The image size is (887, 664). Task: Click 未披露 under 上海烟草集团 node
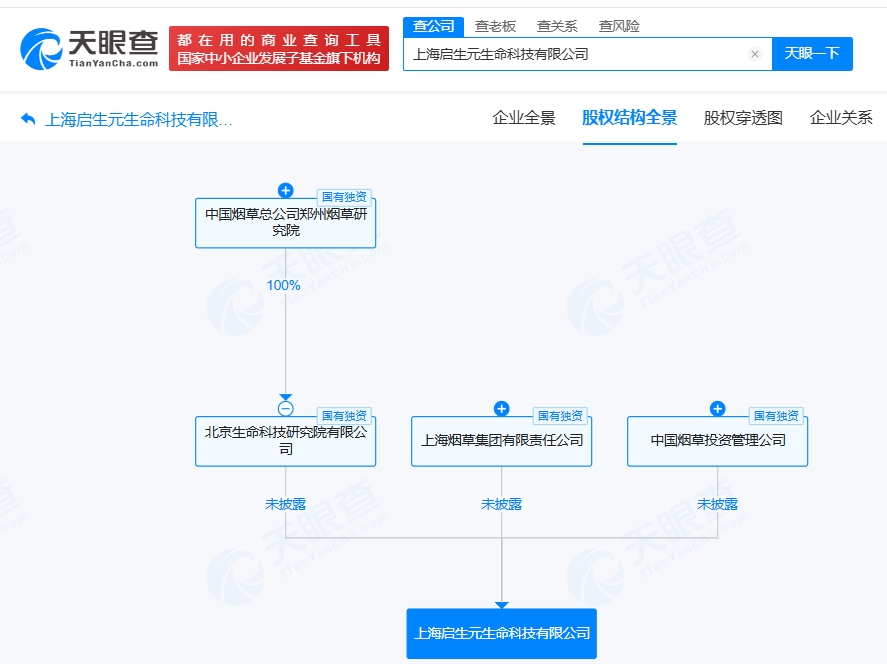pyautogui.click(x=500, y=504)
